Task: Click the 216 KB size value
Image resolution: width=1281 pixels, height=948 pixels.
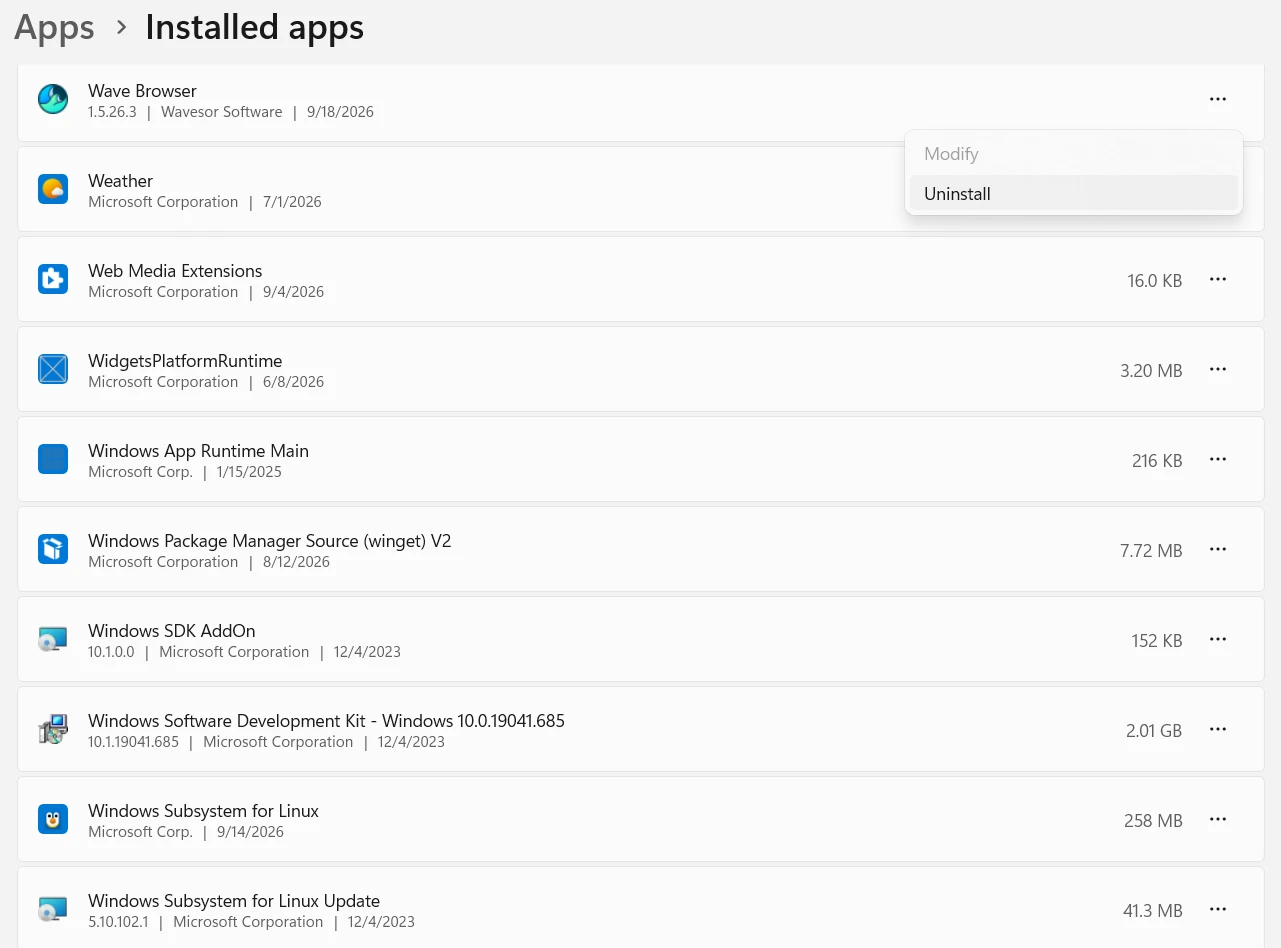Action: (1157, 460)
